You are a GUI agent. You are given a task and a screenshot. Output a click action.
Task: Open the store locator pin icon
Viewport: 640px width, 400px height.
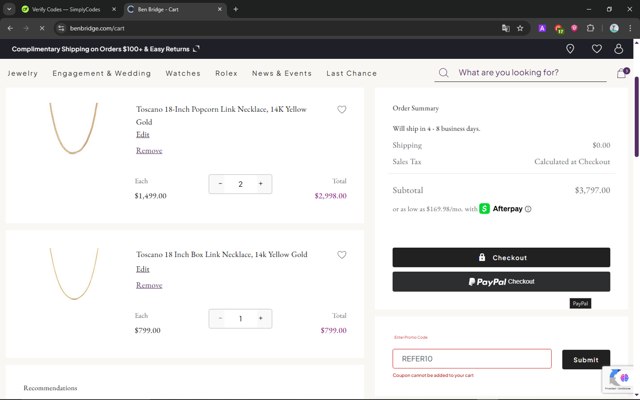click(570, 49)
